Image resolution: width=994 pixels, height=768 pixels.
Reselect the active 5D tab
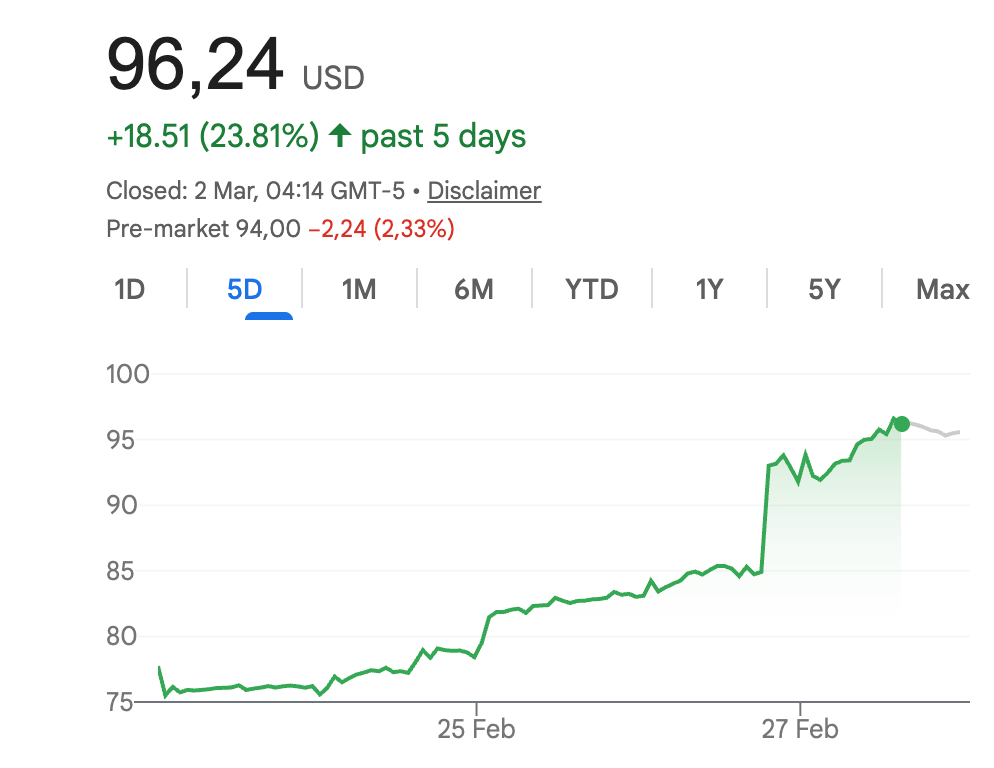pyautogui.click(x=243, y=289)
